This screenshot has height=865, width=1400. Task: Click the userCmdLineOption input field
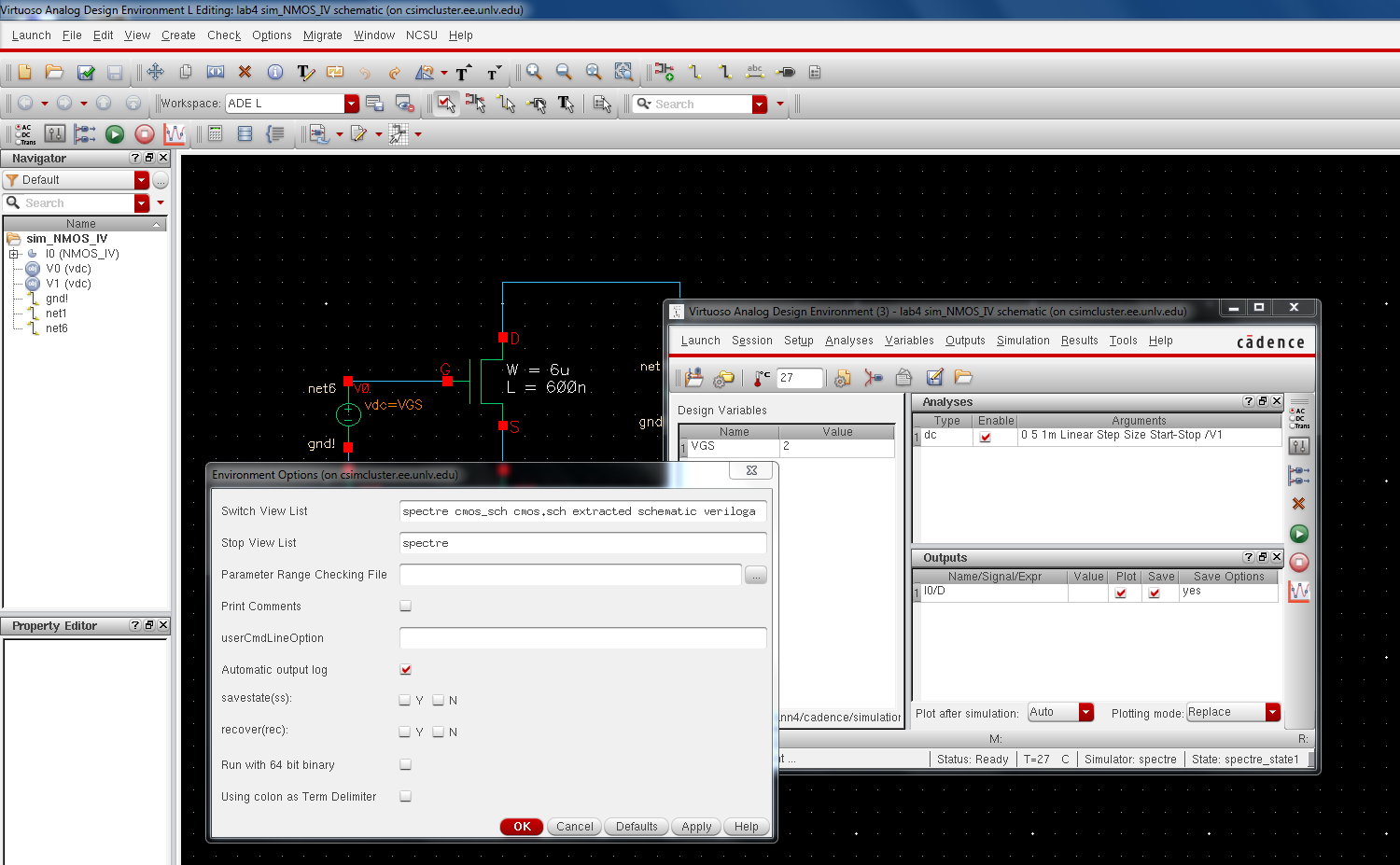583,638
